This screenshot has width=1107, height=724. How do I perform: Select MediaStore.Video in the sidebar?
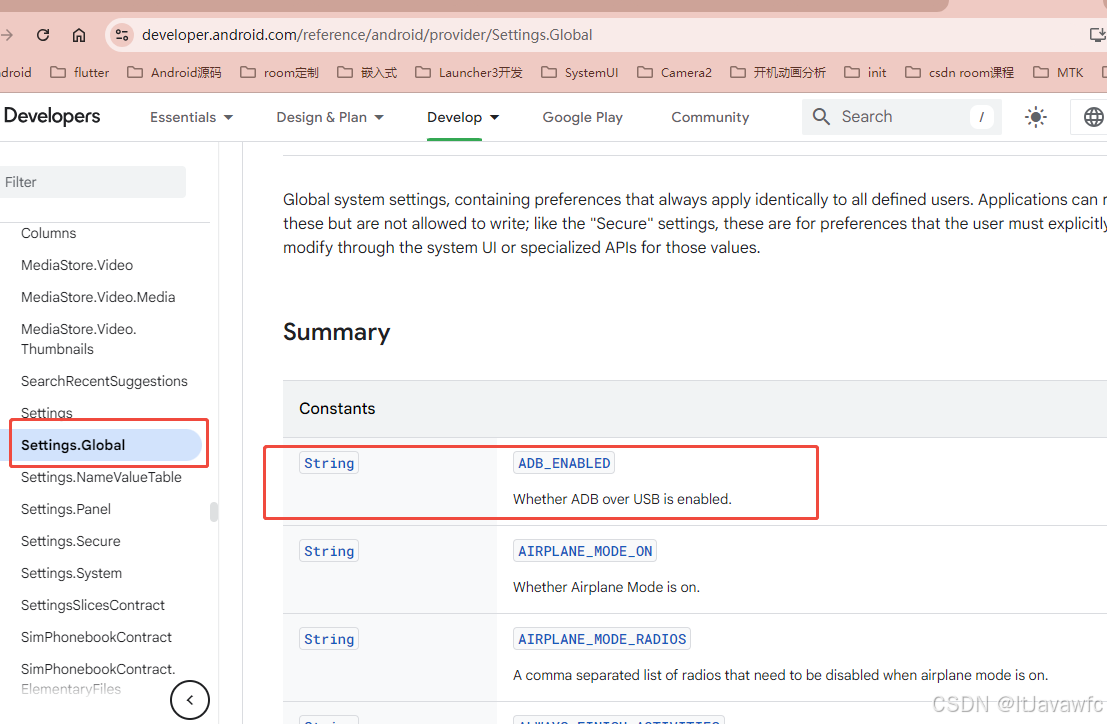coord(77,265)
